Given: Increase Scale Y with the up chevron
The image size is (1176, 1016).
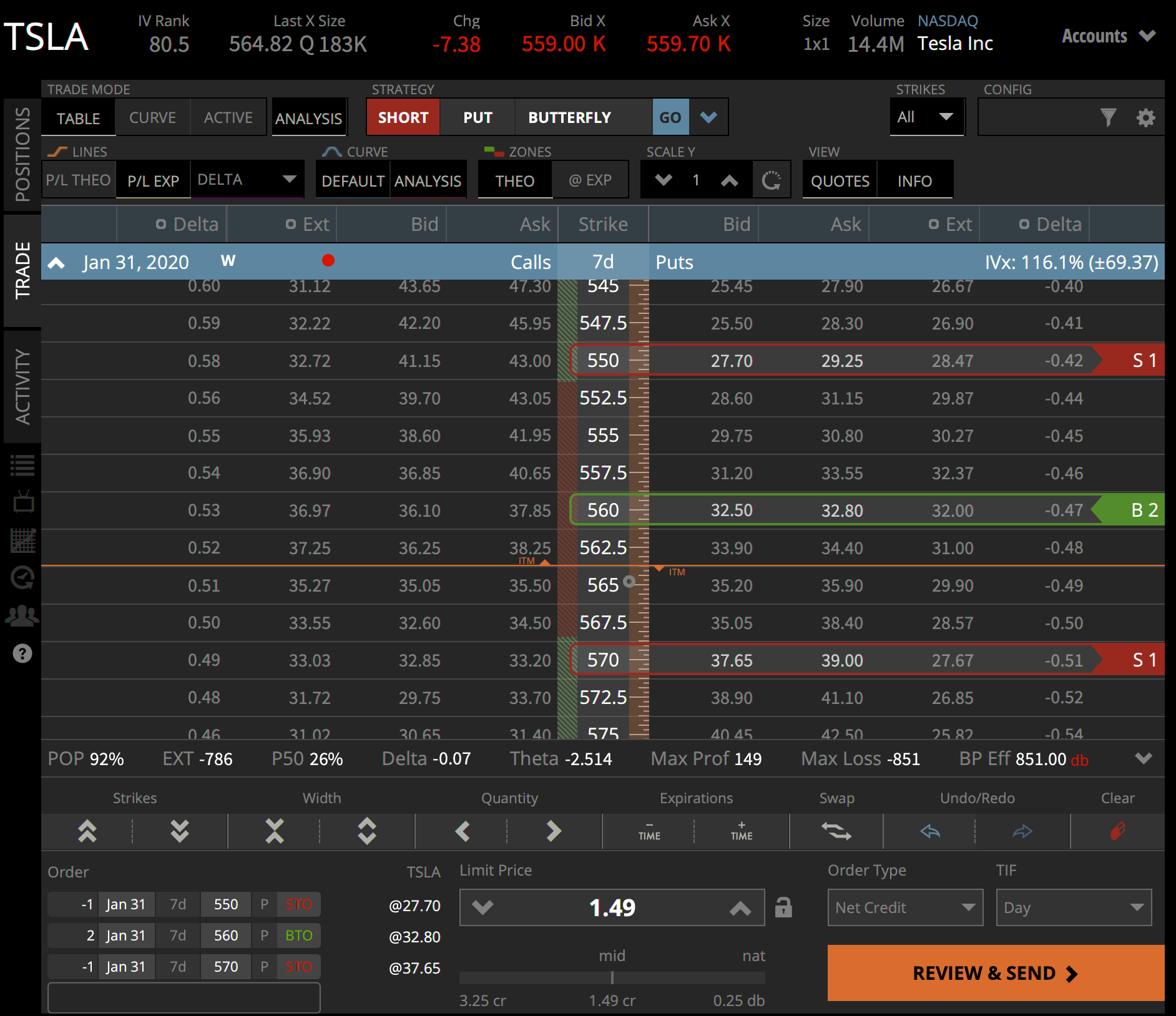Looking at the screenshot, I should point(729,180).
